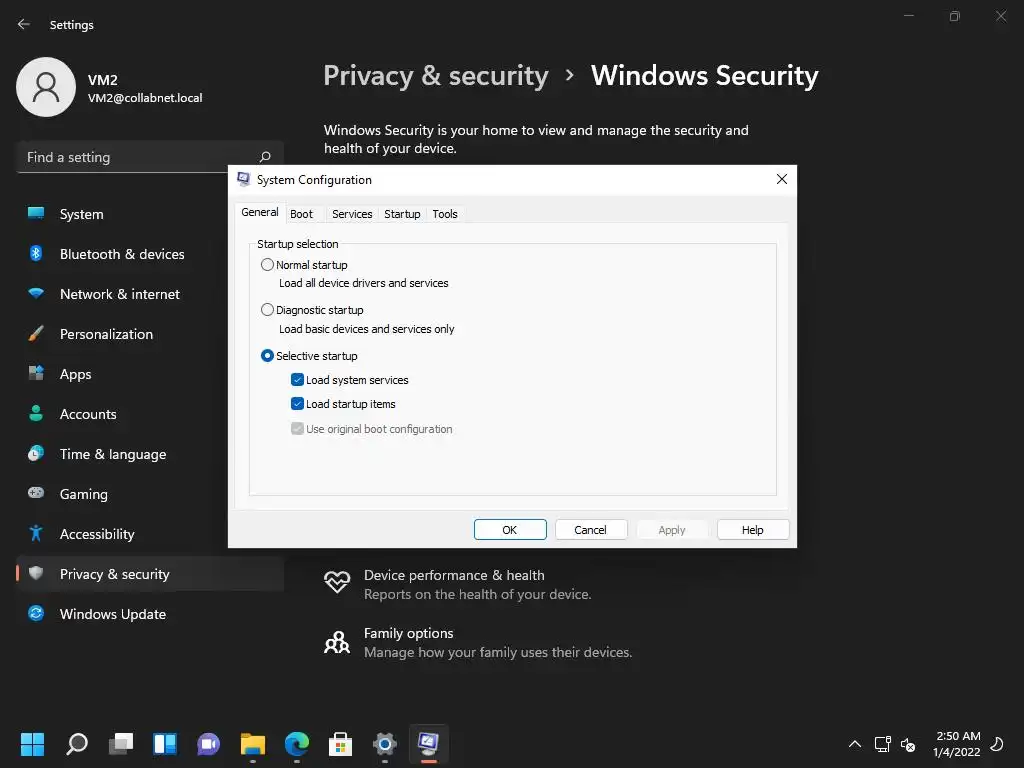The width and height of the screenshot is (1024, 768).
Task: Close the System Configuration dialog
Action: (781, 179)
